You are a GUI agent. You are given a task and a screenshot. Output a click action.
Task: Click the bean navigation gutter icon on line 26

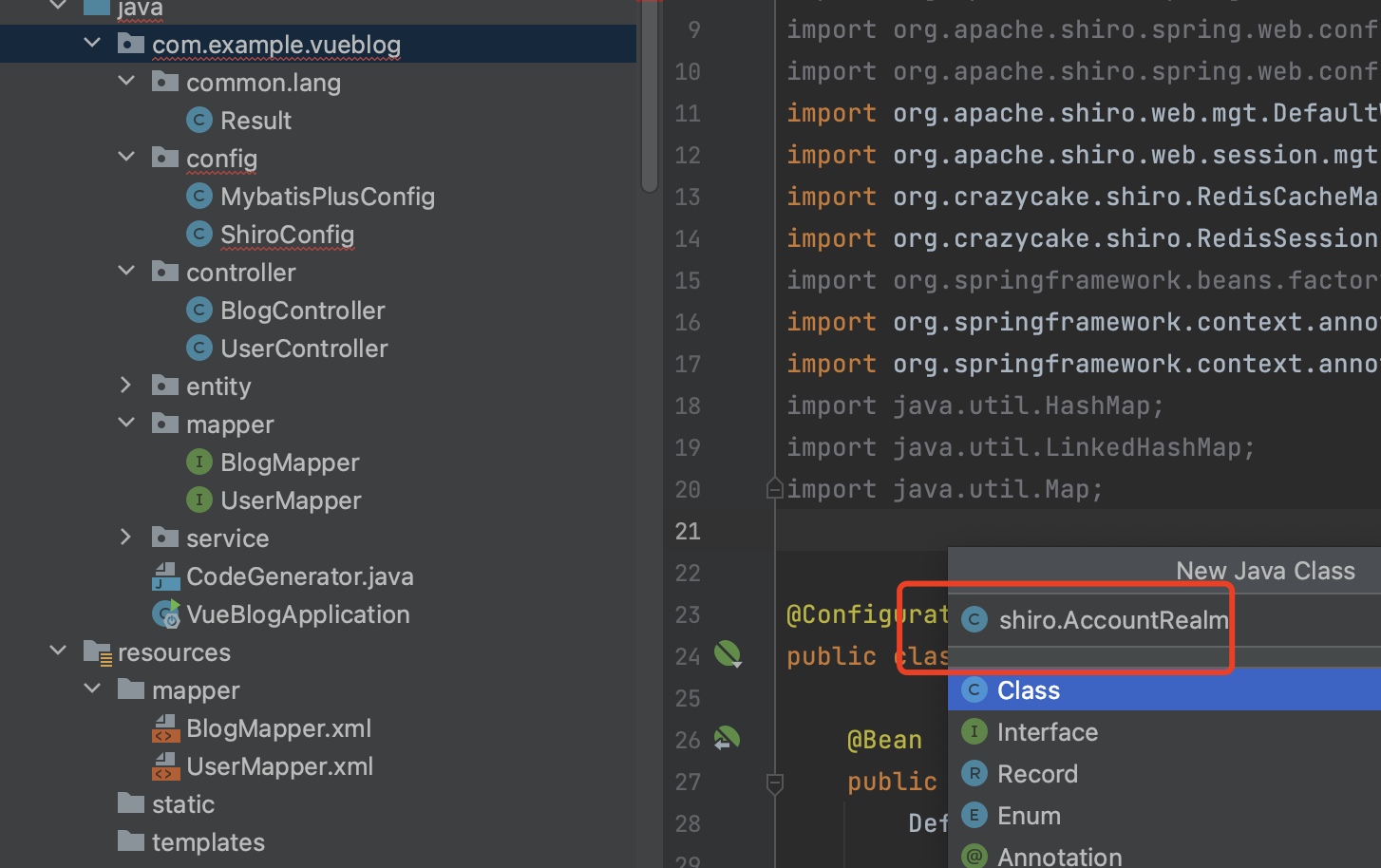pos(728,738)
